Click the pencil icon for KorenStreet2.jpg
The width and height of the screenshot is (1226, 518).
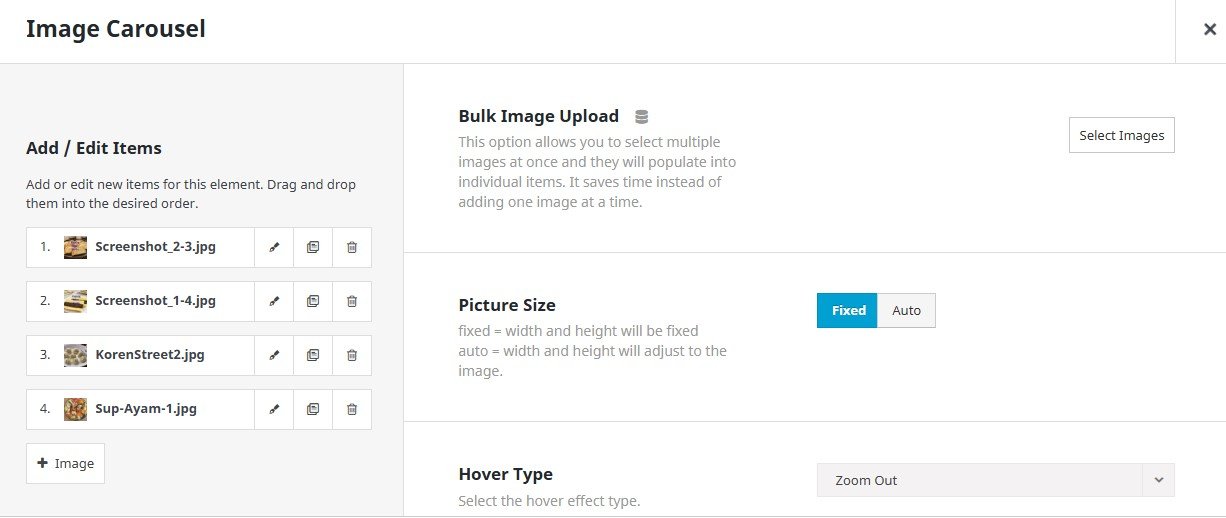[274, 355]
